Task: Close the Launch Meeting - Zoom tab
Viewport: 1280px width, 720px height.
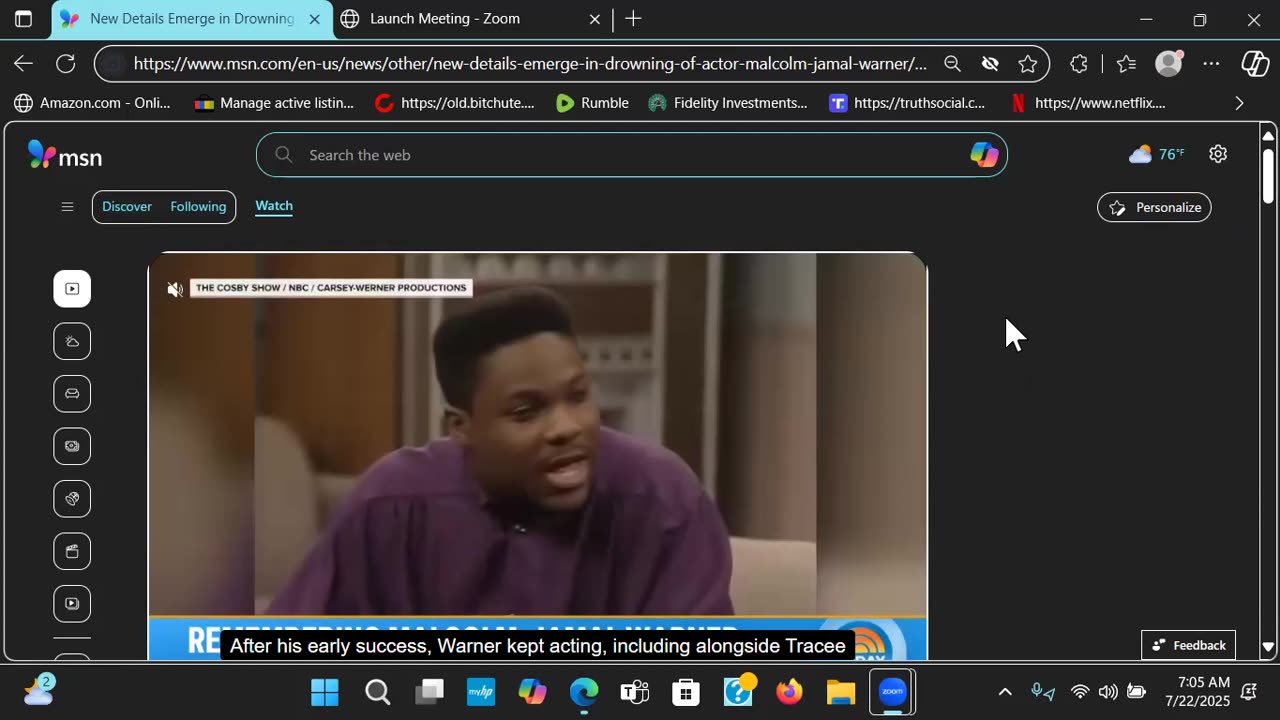Action: click(594, 19)
